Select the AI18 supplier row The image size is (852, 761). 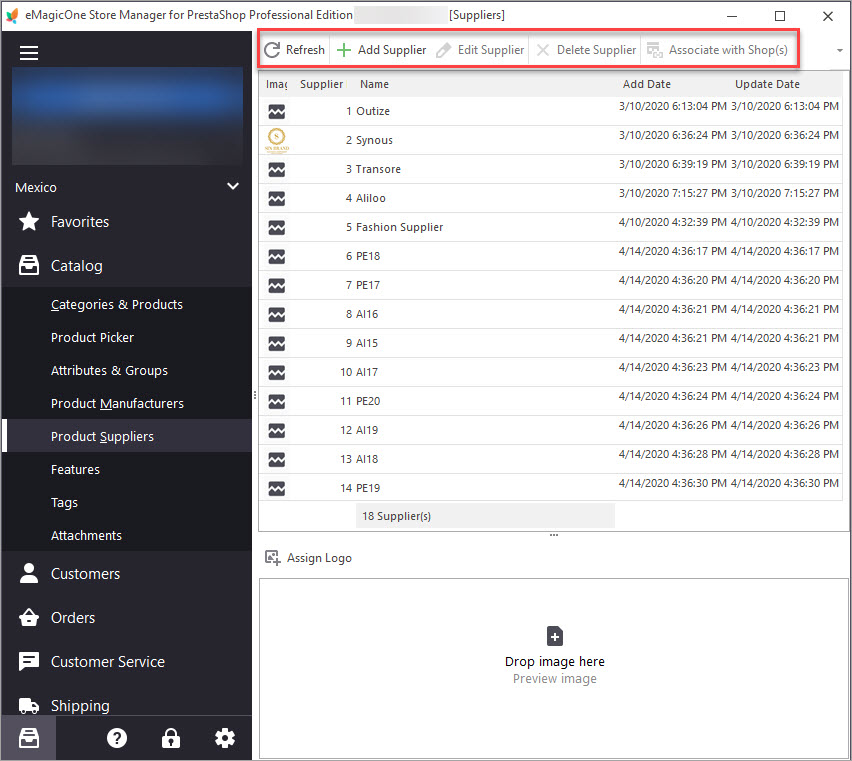(550, 459)
